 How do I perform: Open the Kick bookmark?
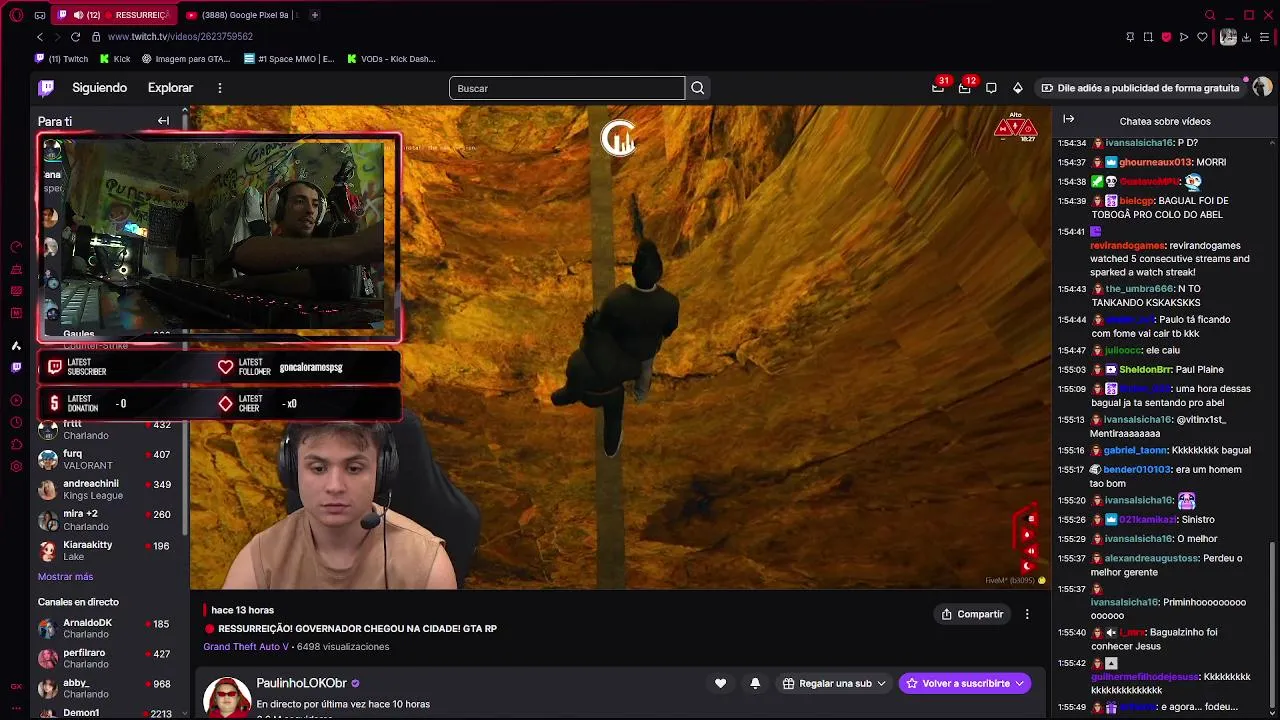point(115,59)
